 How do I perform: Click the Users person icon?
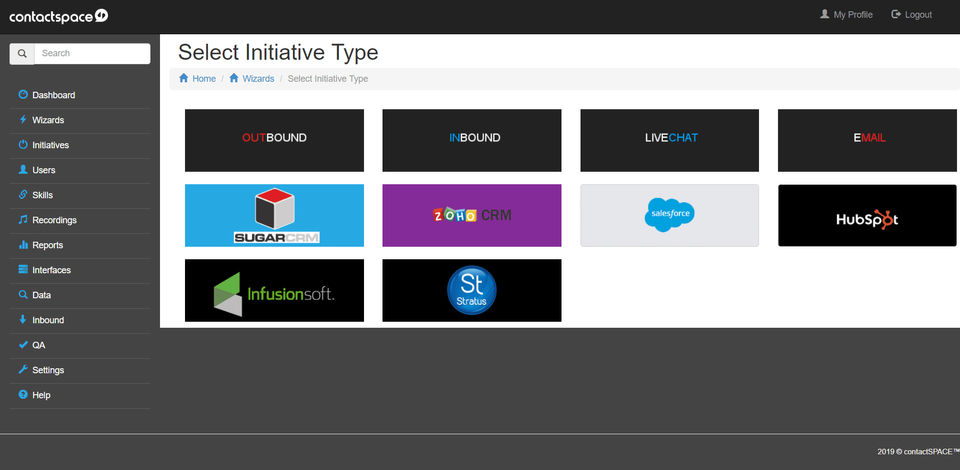pyautogui.click(x=23, y=170)
